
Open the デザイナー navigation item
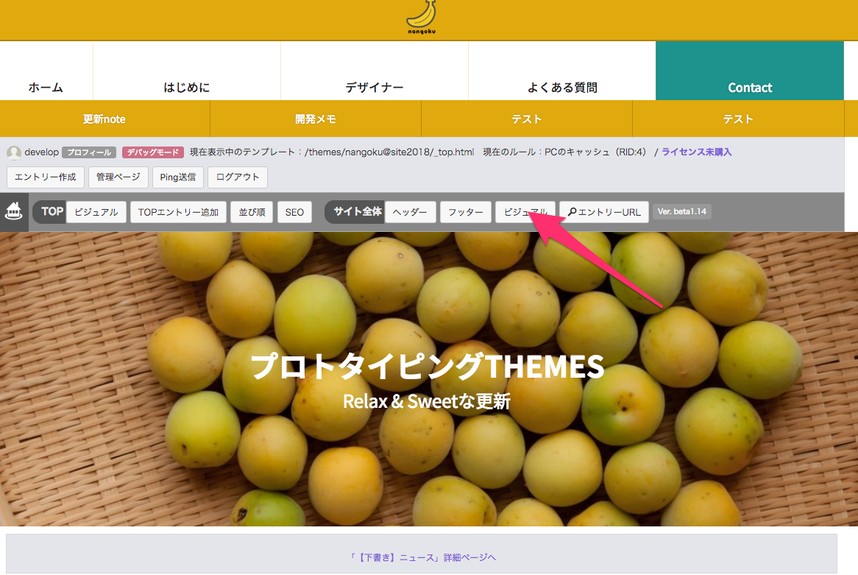click(x=374, y=87)
